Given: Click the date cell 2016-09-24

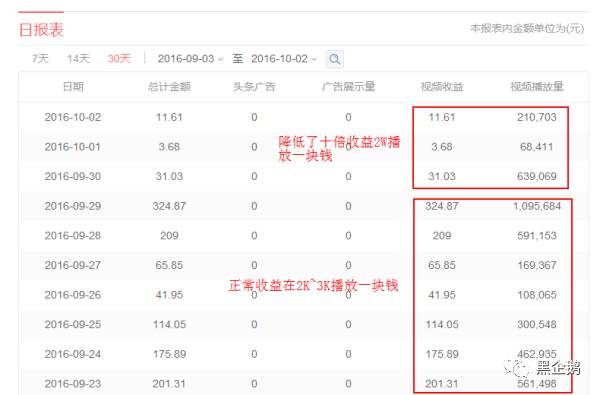Looking at the screenshot, I should [73, 354].
